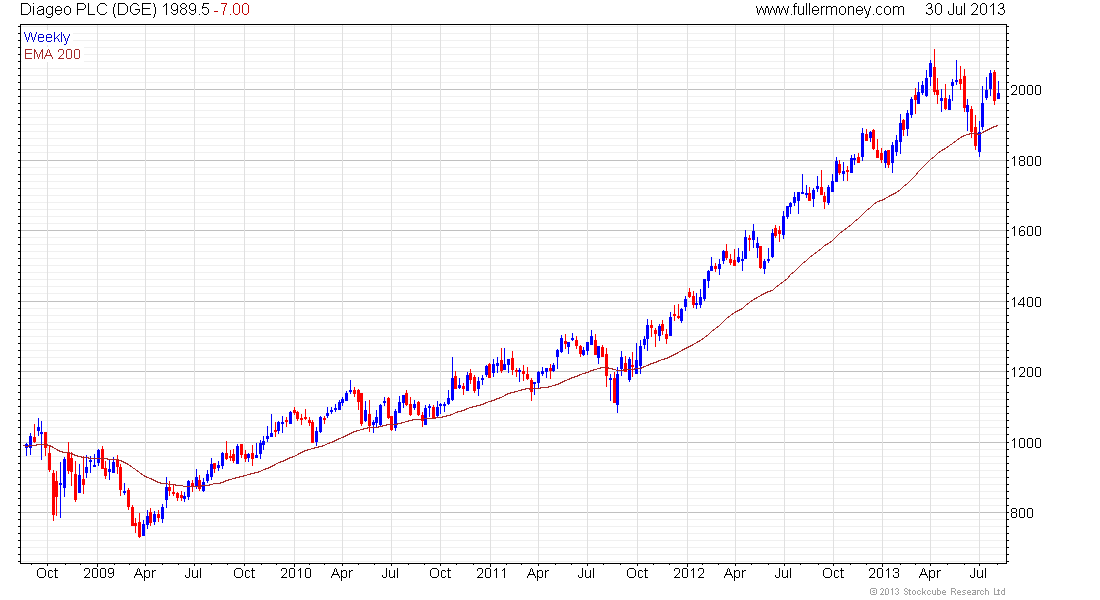Click the Apr label following 2012

pyautogui.click(x=735, y=573)
